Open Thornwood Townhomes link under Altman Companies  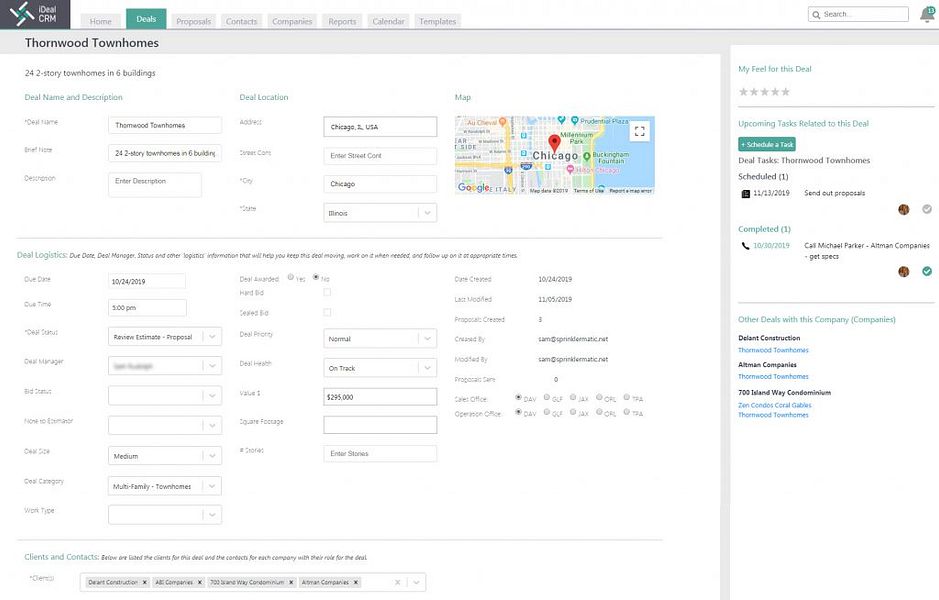(773, 377)
